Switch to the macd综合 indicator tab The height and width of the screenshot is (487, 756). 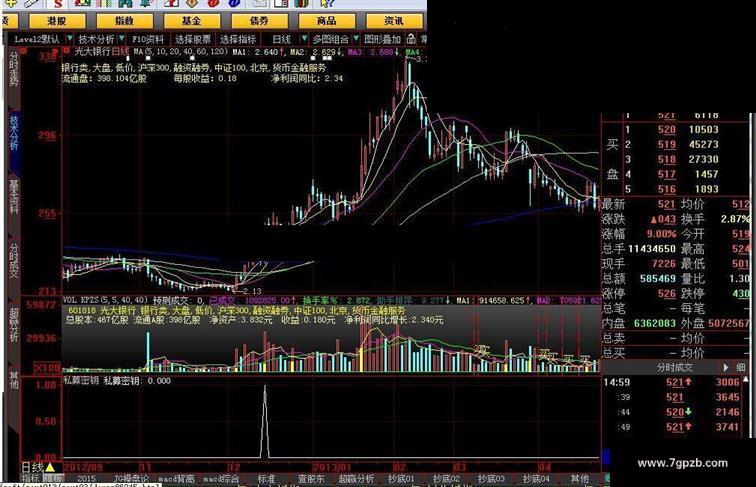click(x=221, y=479)
